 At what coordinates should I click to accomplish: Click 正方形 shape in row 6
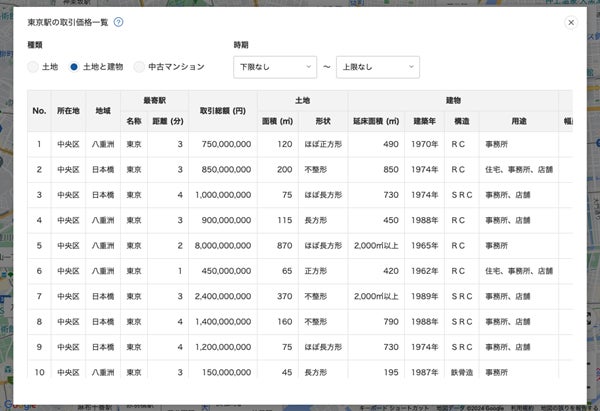tap(316, 271)
